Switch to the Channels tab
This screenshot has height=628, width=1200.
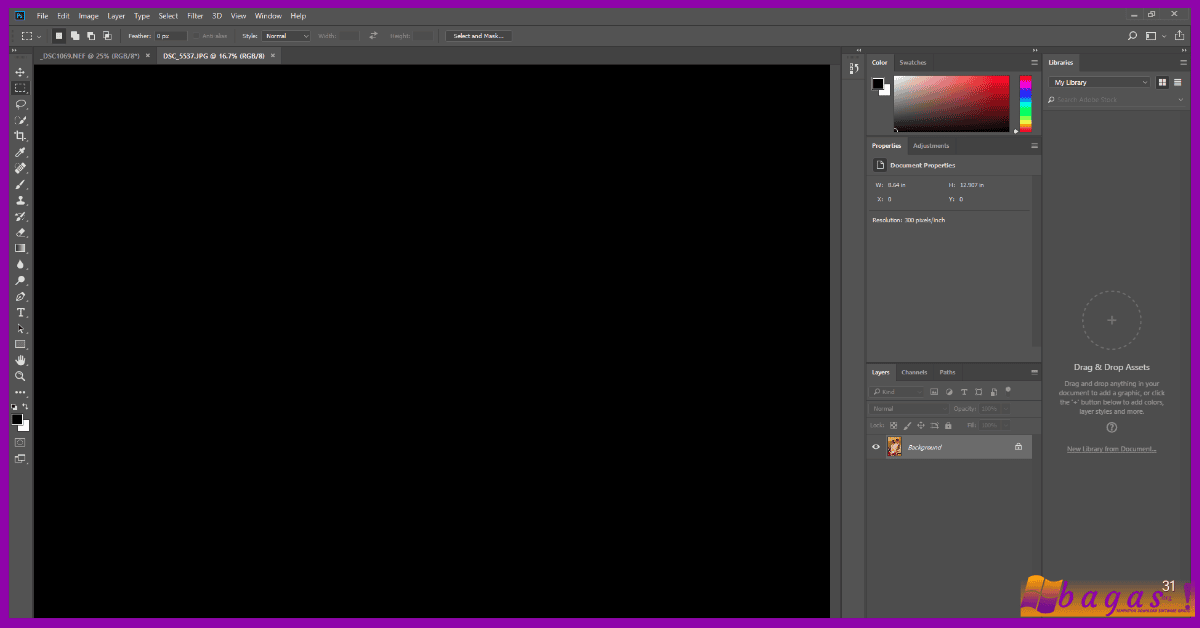[x=914, y=371]
